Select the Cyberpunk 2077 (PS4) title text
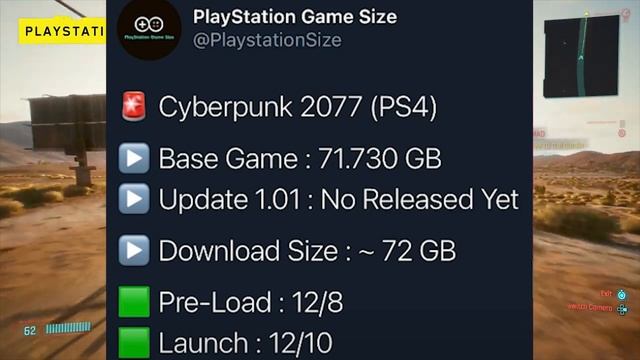This screenshot has height=360, width=640. coord(298,107)
